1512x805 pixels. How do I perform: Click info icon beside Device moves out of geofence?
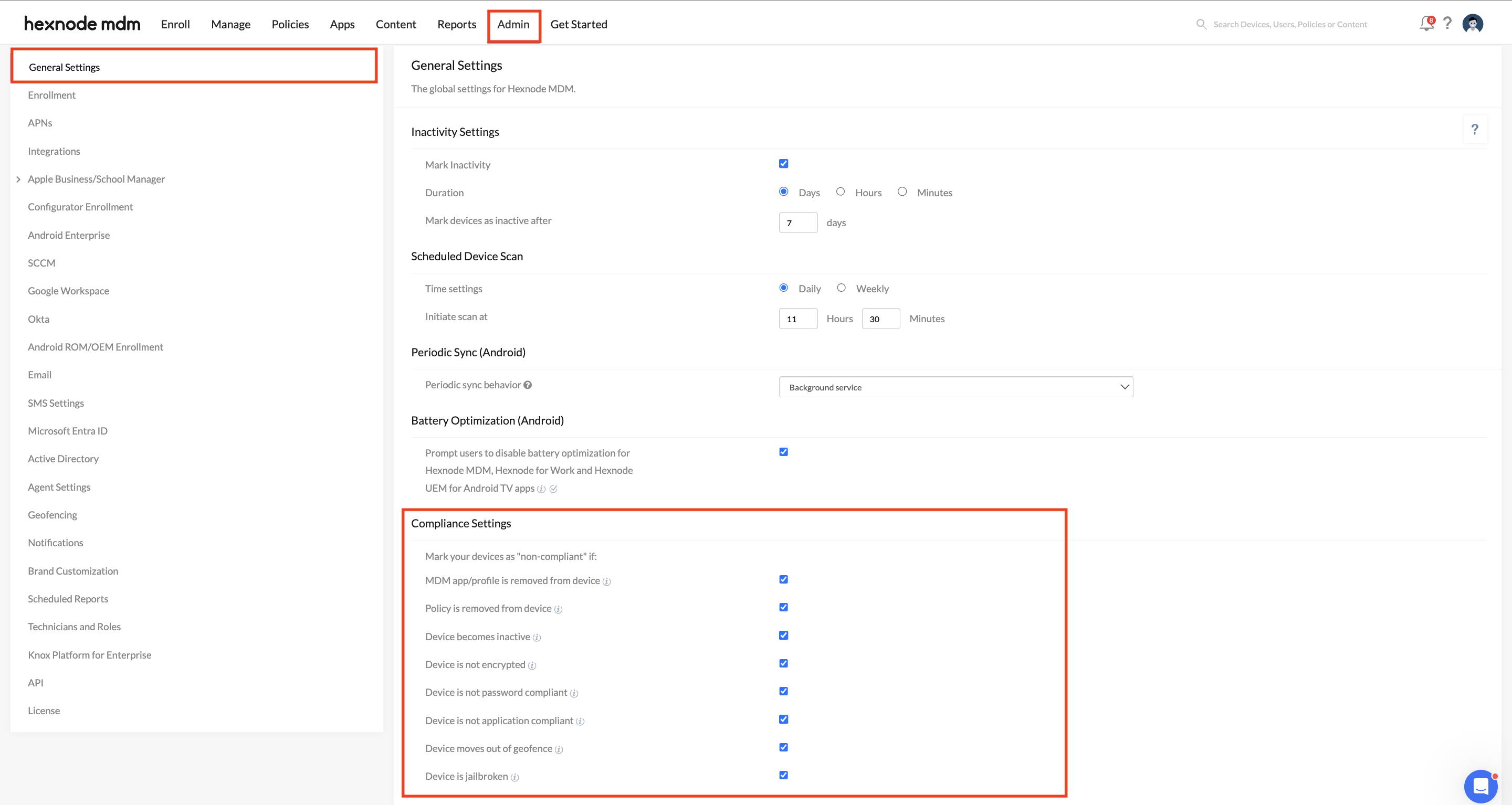(559, 750)
